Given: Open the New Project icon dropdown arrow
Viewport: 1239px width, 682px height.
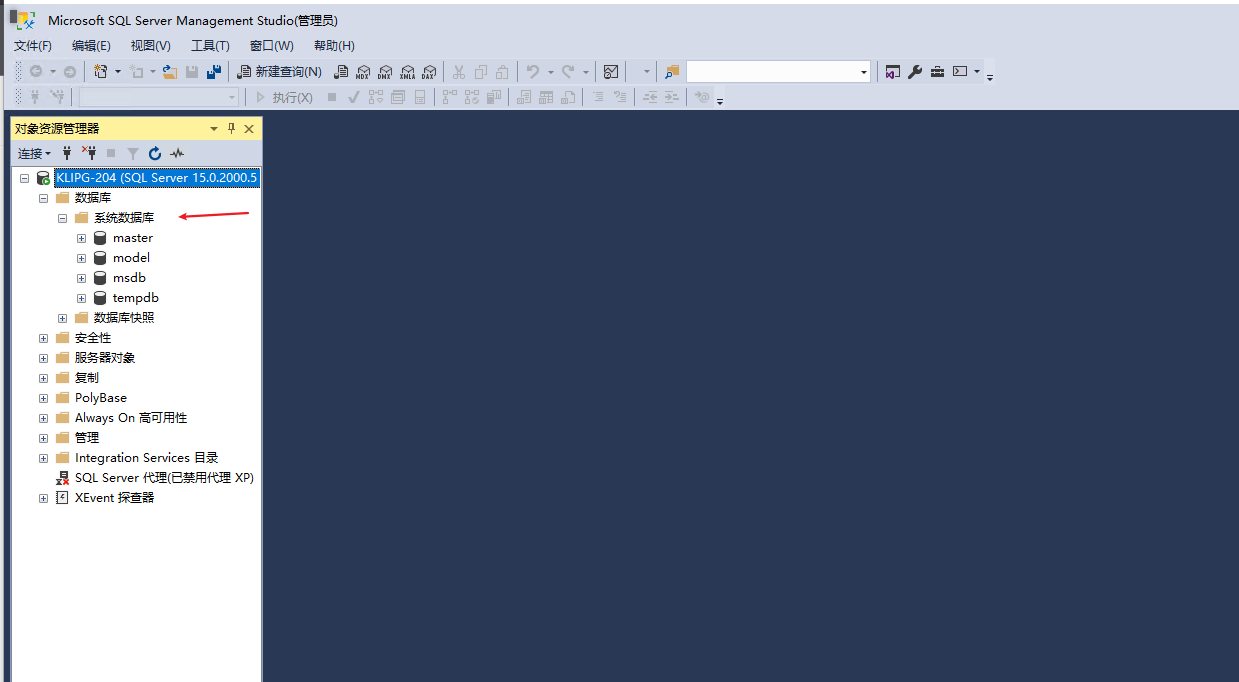Looking at the screenshot, I should click(x=118, y=72).
